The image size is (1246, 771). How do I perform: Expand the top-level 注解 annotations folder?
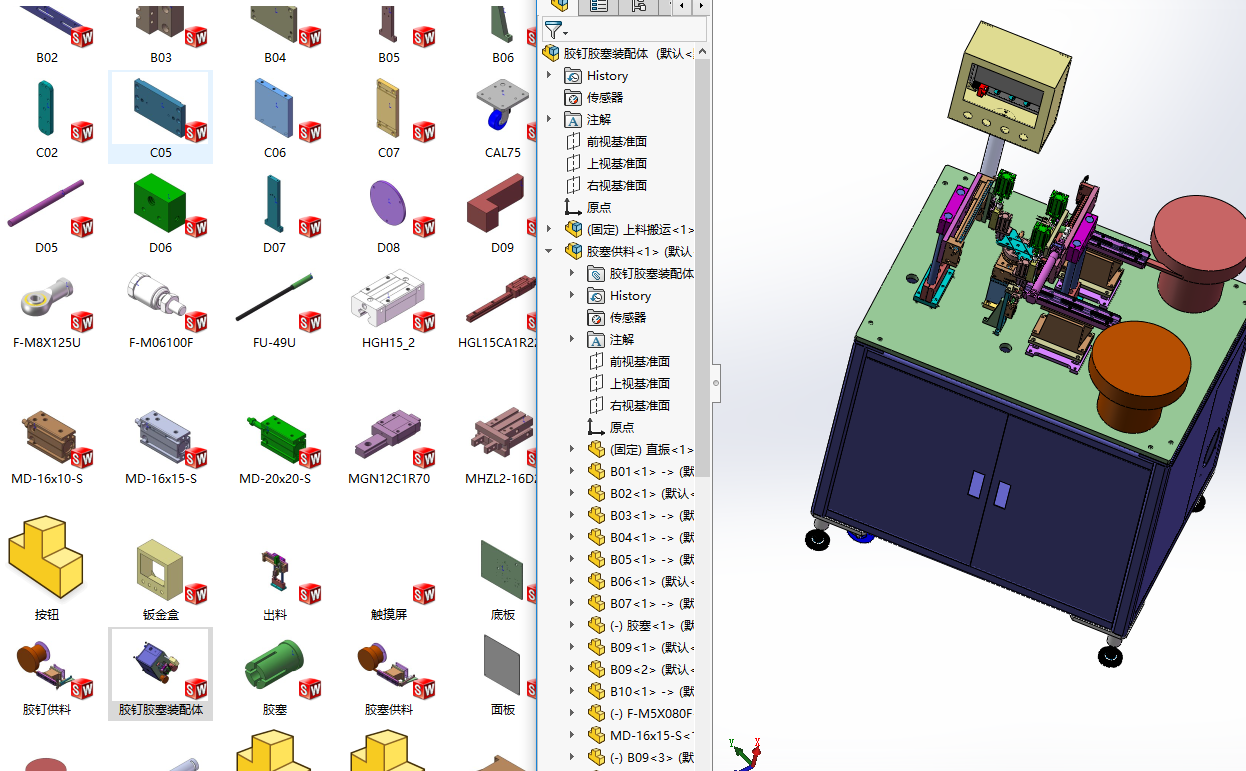548,120
